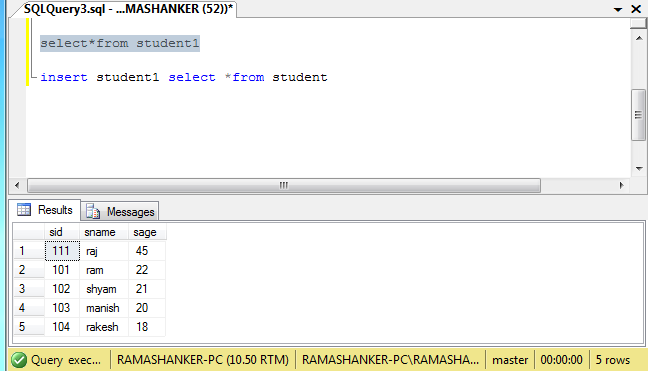Click the 'insert' keyword in the query
The image size is (648, 371).
click(x=64, y=77)
